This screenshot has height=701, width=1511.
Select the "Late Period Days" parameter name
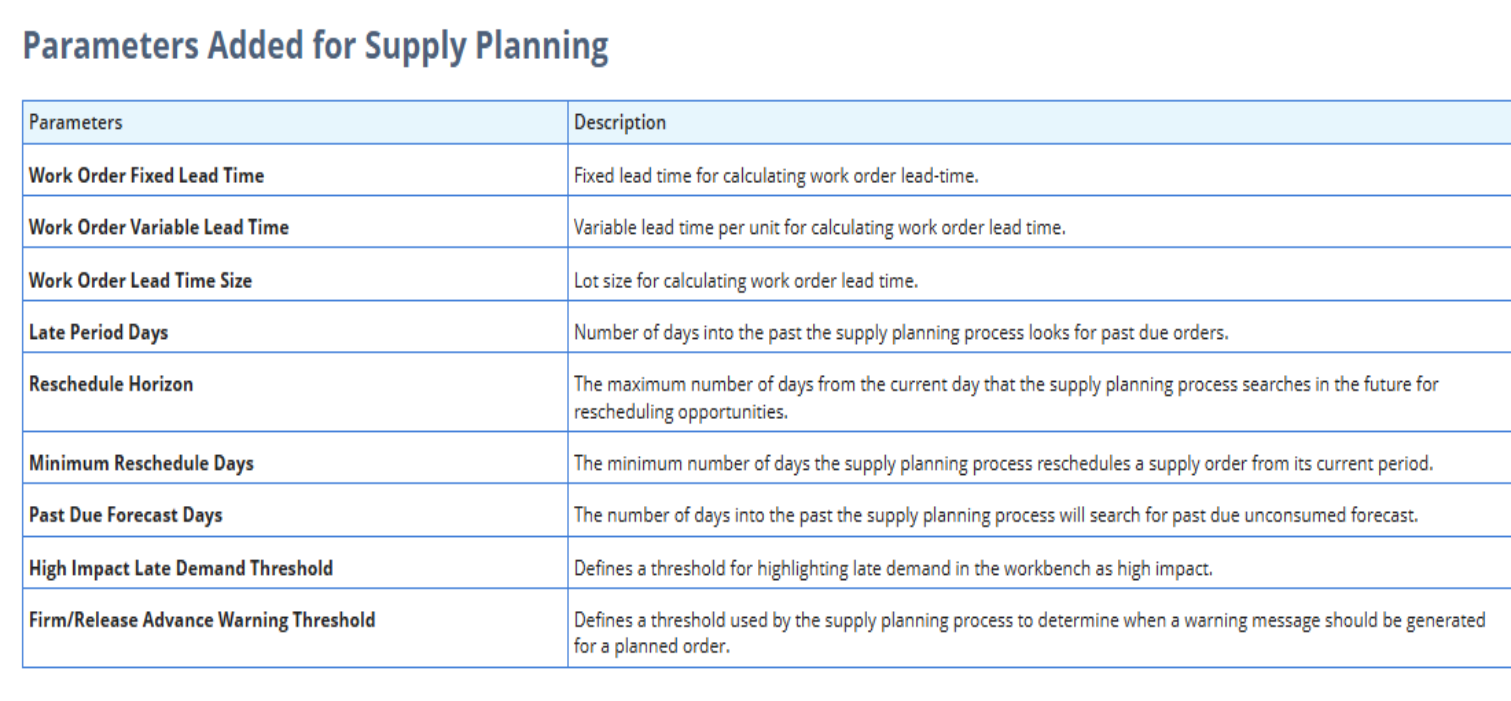click(98, 332)
